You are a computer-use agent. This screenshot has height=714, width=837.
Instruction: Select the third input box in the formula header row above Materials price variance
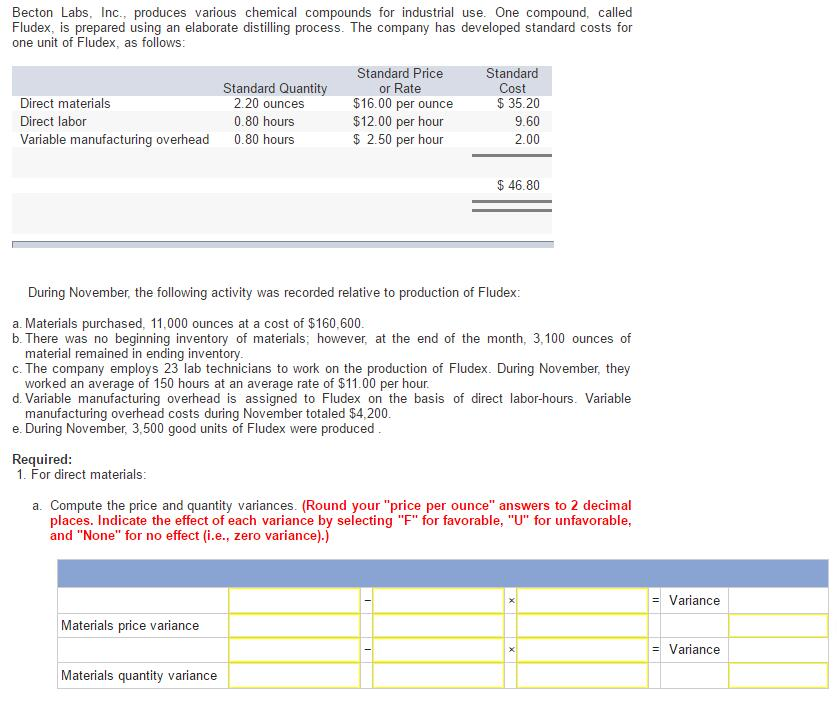(x=582, y=600)
